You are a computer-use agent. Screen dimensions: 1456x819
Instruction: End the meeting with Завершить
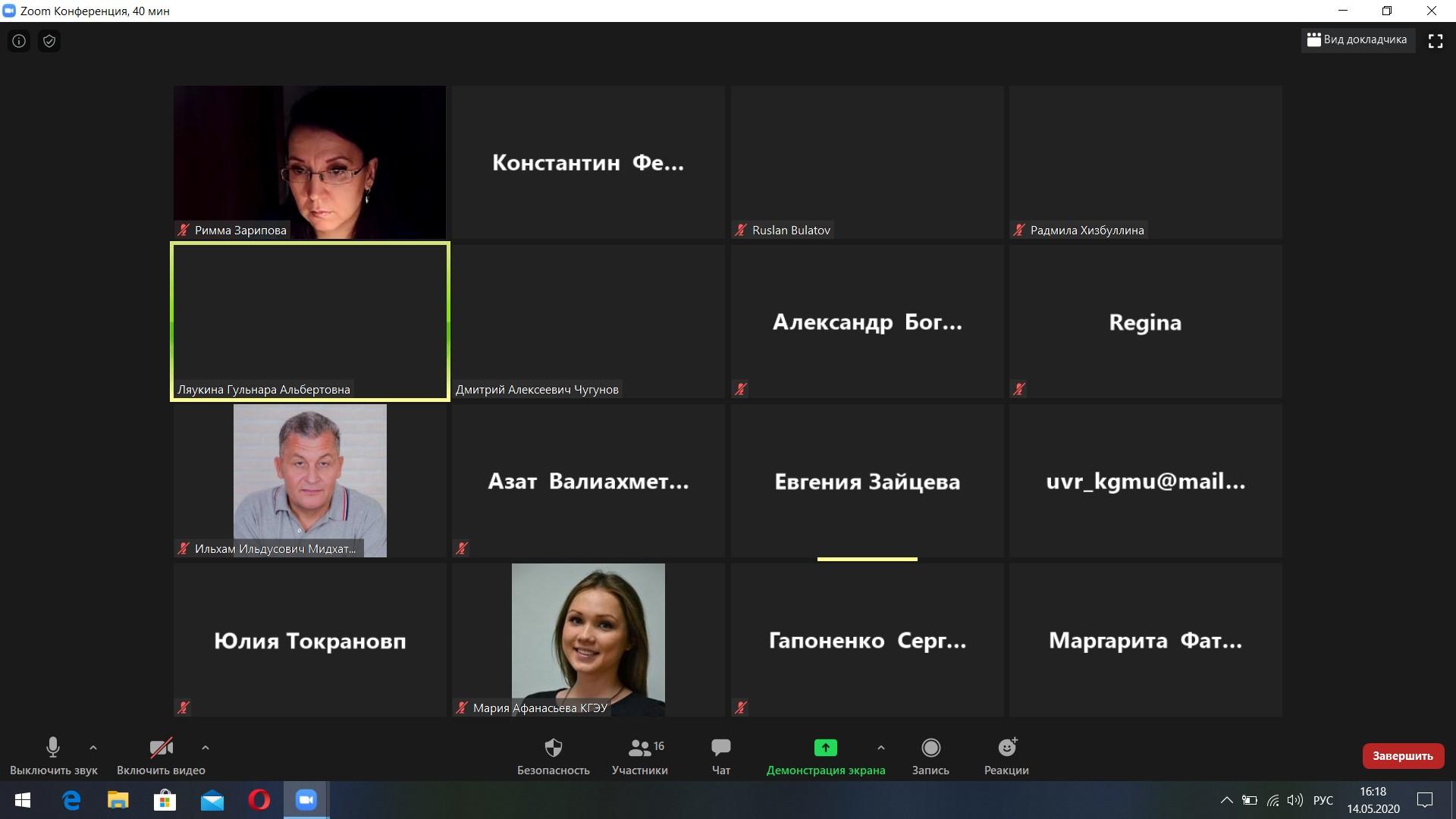(1402, 756)
